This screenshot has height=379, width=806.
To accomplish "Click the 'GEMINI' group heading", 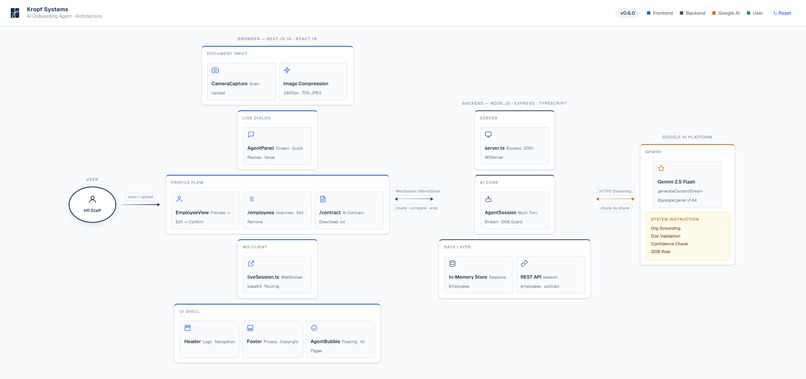I will (x=653, y=152).
